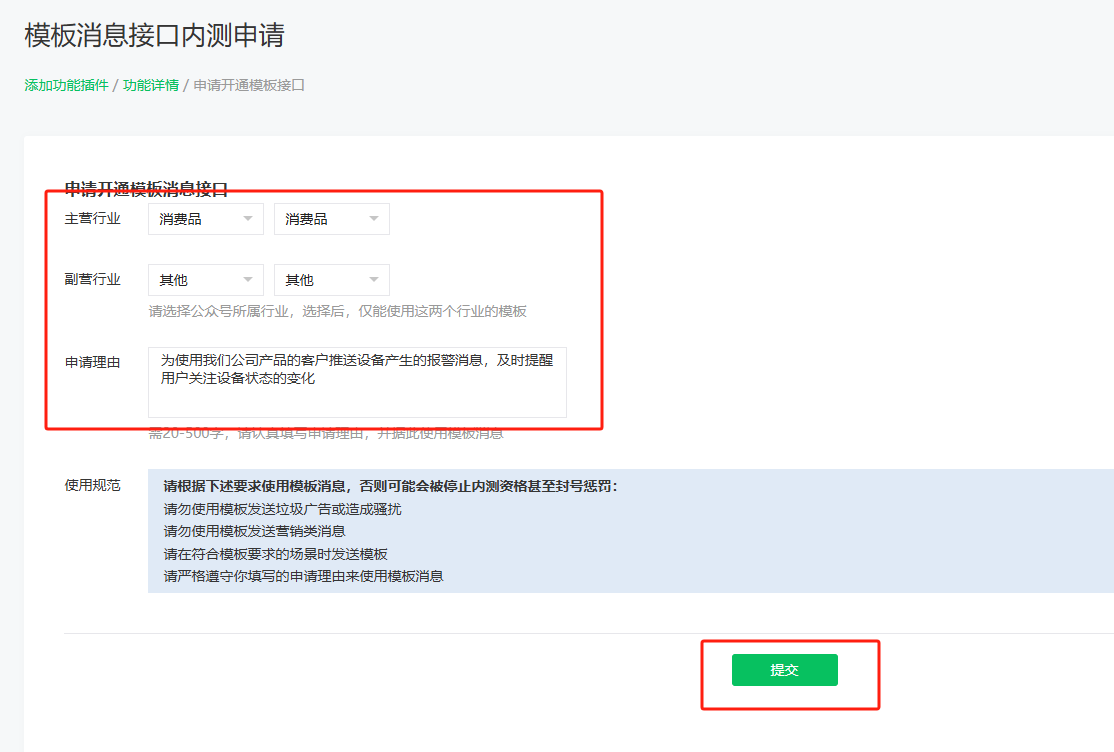Click the arrow icon on first 主营行业 select
Viewport: 1114px width, 752px height.
(248, 219)
